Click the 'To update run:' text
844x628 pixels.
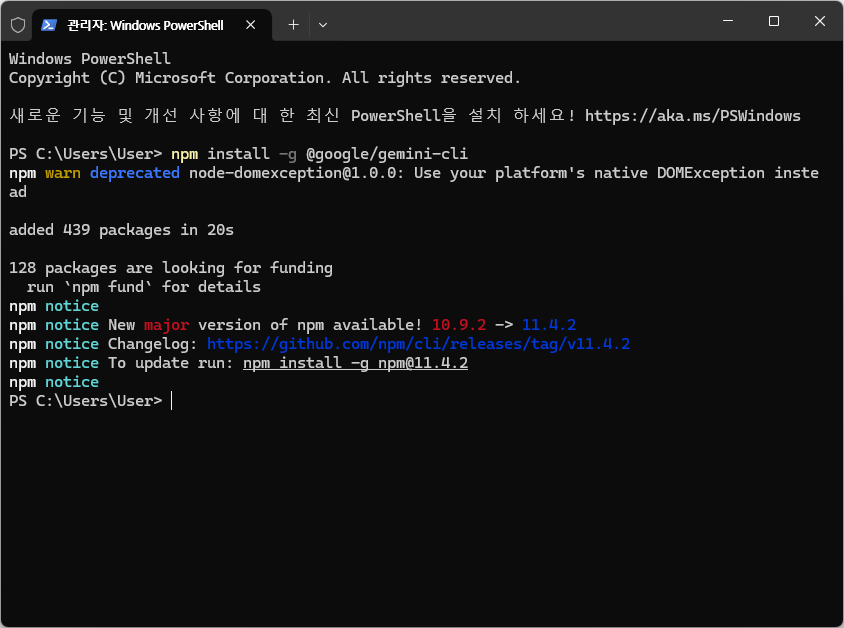coord(171,363)
